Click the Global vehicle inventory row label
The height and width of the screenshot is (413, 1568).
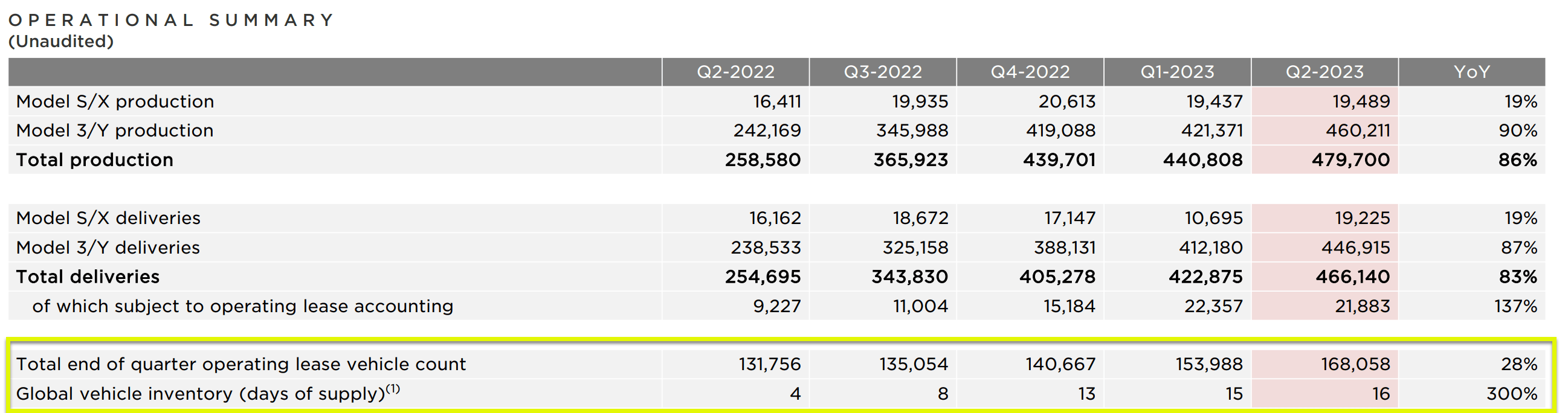[x=208, y=394]
